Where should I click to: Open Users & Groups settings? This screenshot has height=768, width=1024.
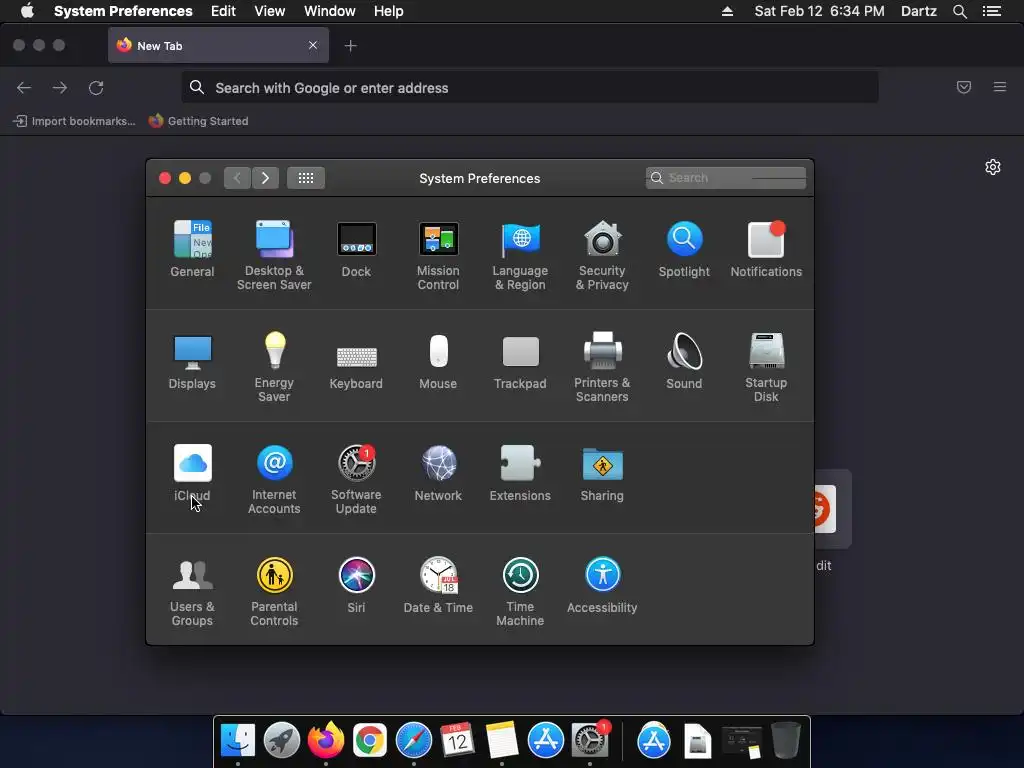click(192, 592)
